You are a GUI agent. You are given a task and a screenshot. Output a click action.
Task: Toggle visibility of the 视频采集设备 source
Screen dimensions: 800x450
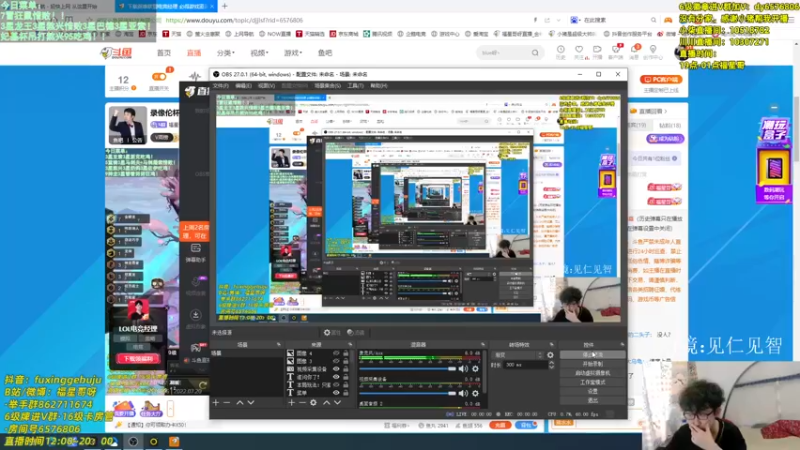(x=336, y=369)
